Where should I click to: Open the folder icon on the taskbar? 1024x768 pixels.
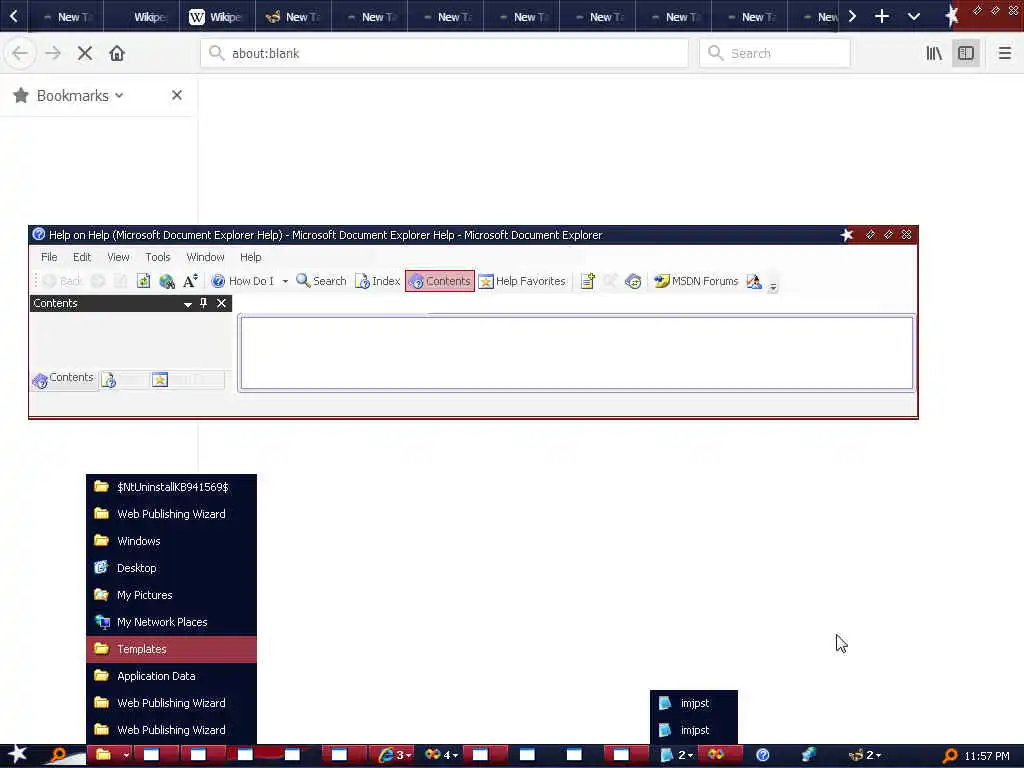tap(103, 755)
